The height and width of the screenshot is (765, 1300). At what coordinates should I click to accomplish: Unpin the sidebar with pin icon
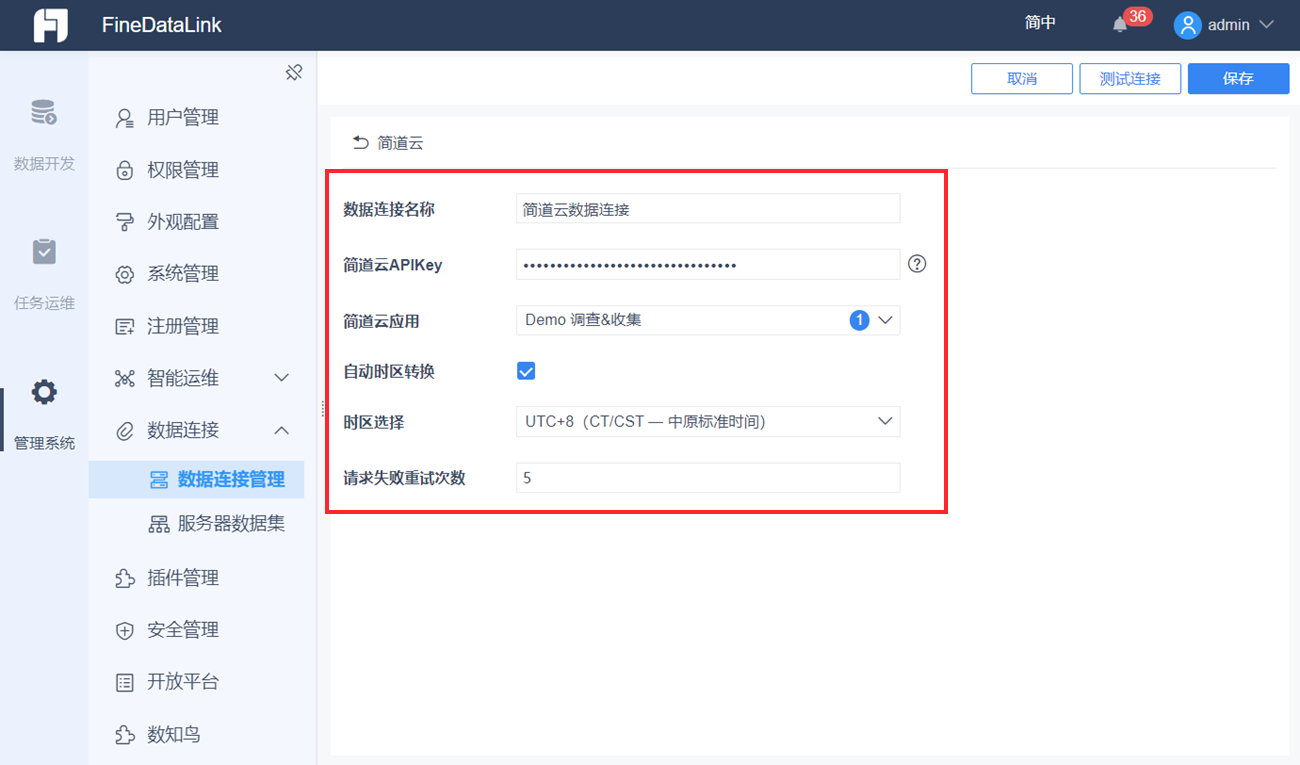[294, 73]
